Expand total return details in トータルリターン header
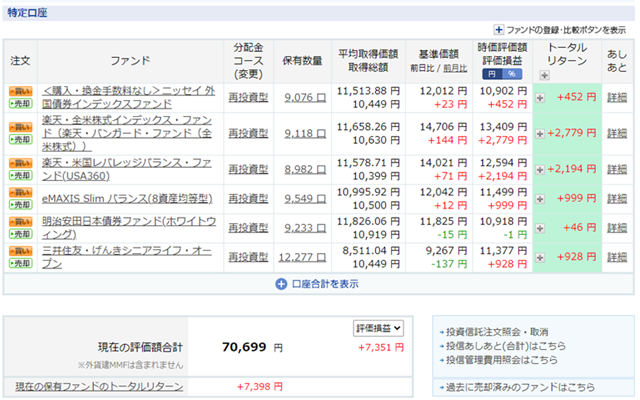640x400 pixels. (544, 75)
